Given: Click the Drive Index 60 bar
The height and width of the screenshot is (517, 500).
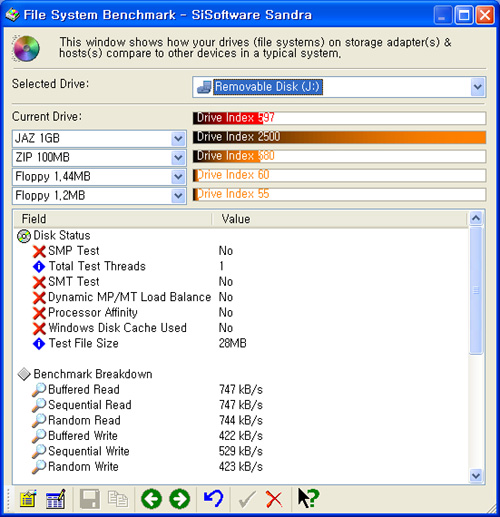Looking at the screenshot, I should tap(339, 175).
